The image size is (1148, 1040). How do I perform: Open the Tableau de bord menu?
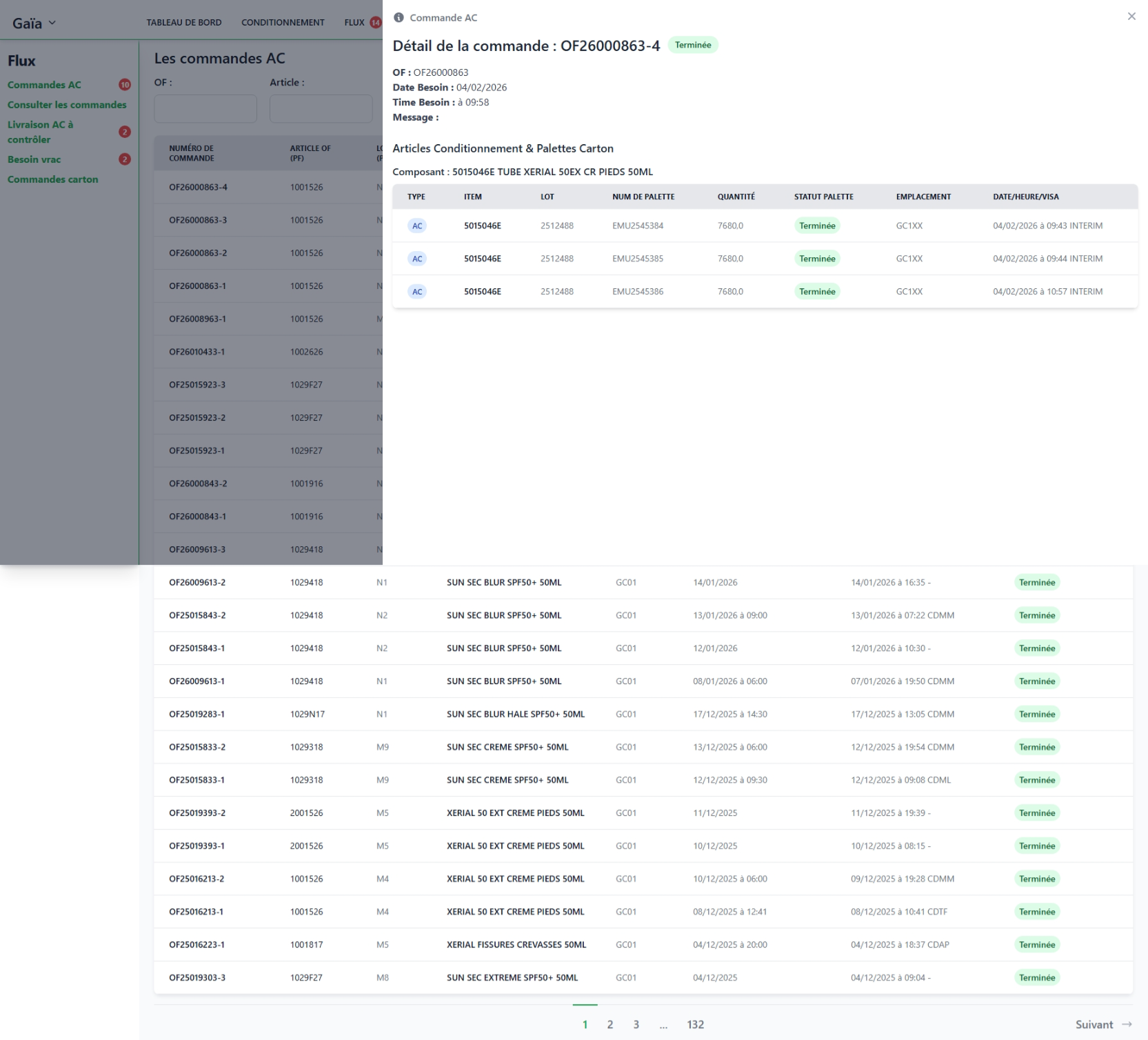pyautogui.click(x=184, y=22)
